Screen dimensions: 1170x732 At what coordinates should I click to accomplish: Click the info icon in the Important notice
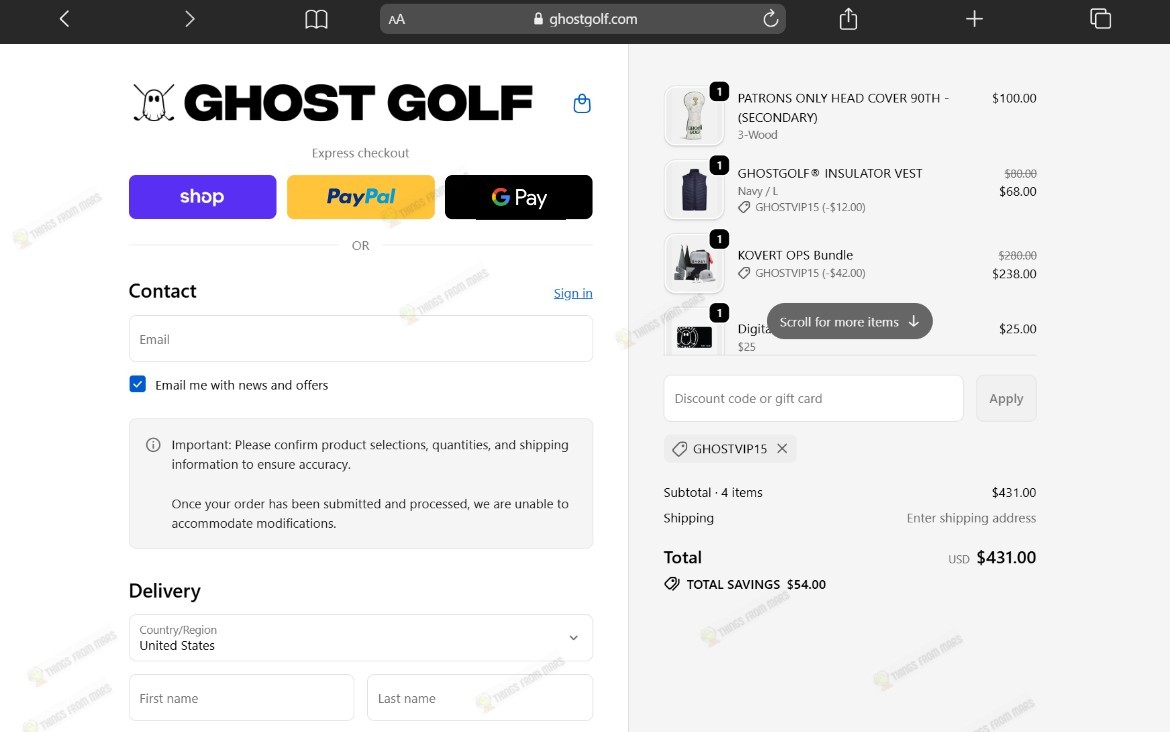pos(153,445)
